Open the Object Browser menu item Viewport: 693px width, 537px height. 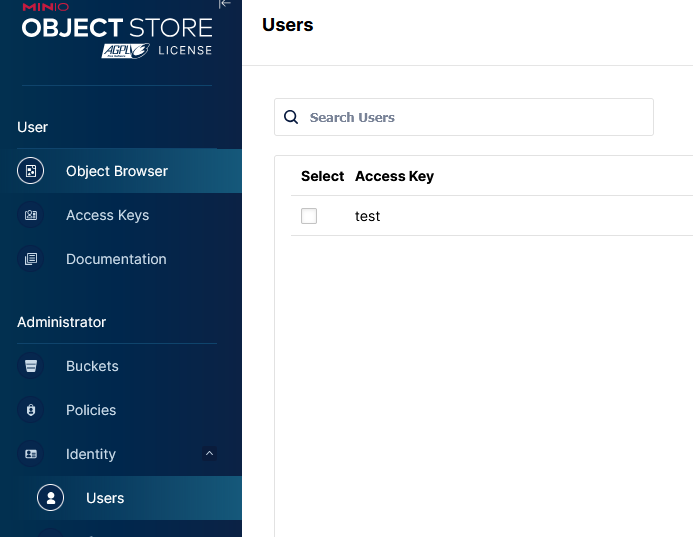click(x=116, y=171)
